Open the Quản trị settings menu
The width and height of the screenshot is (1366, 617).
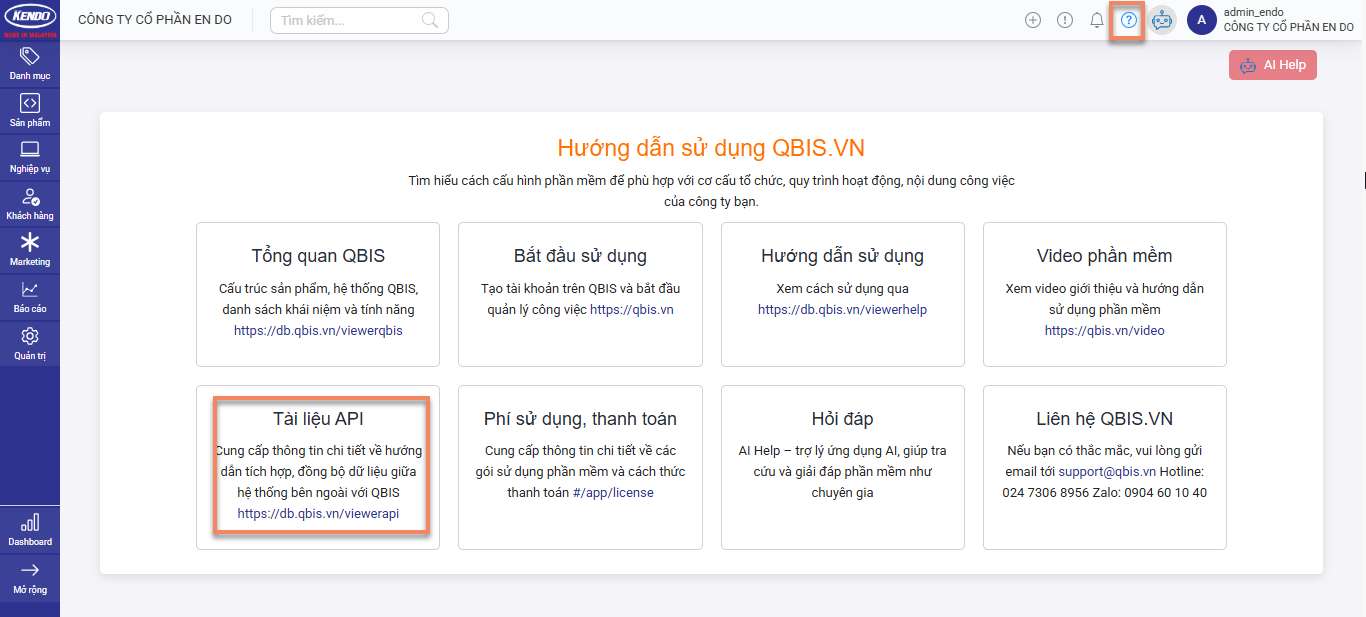(x=30, y=343)
